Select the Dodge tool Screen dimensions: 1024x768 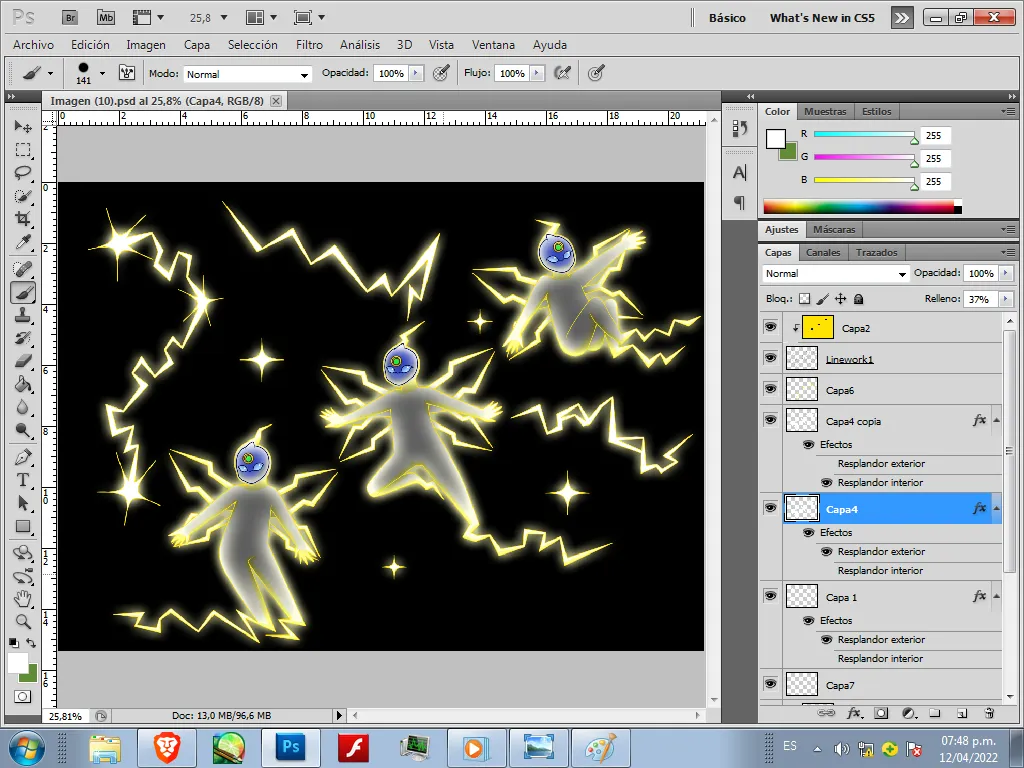[23, 430]
